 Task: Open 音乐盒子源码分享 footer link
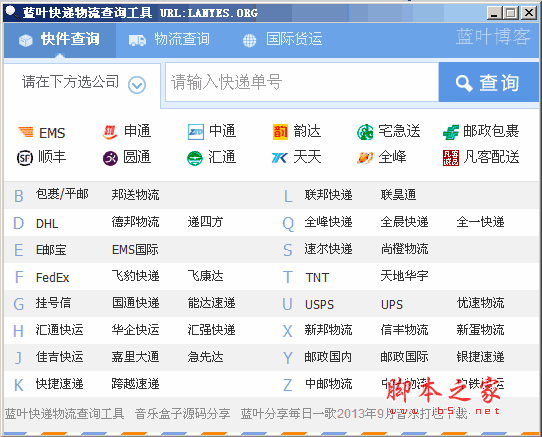[x=183, y=413]
